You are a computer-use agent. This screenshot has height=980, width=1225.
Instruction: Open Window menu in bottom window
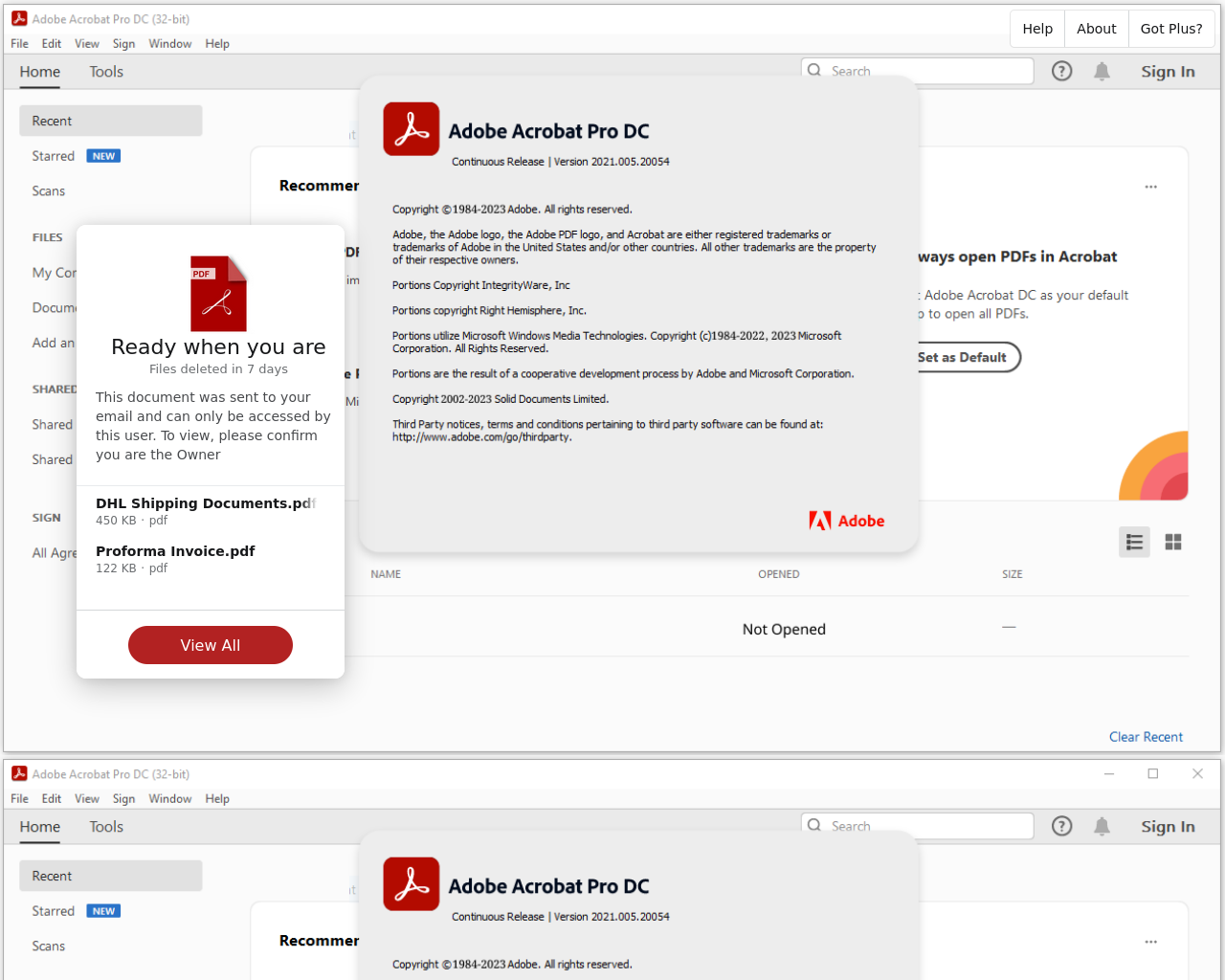[x=170, y=799]
